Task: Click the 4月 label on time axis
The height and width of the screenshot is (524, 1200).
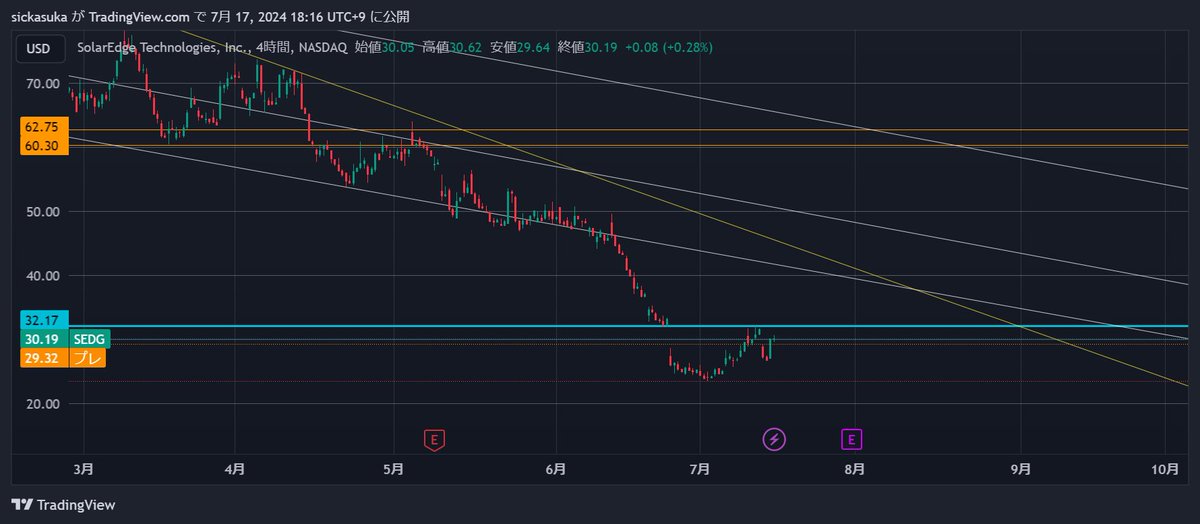Action: tap(235, 468)
